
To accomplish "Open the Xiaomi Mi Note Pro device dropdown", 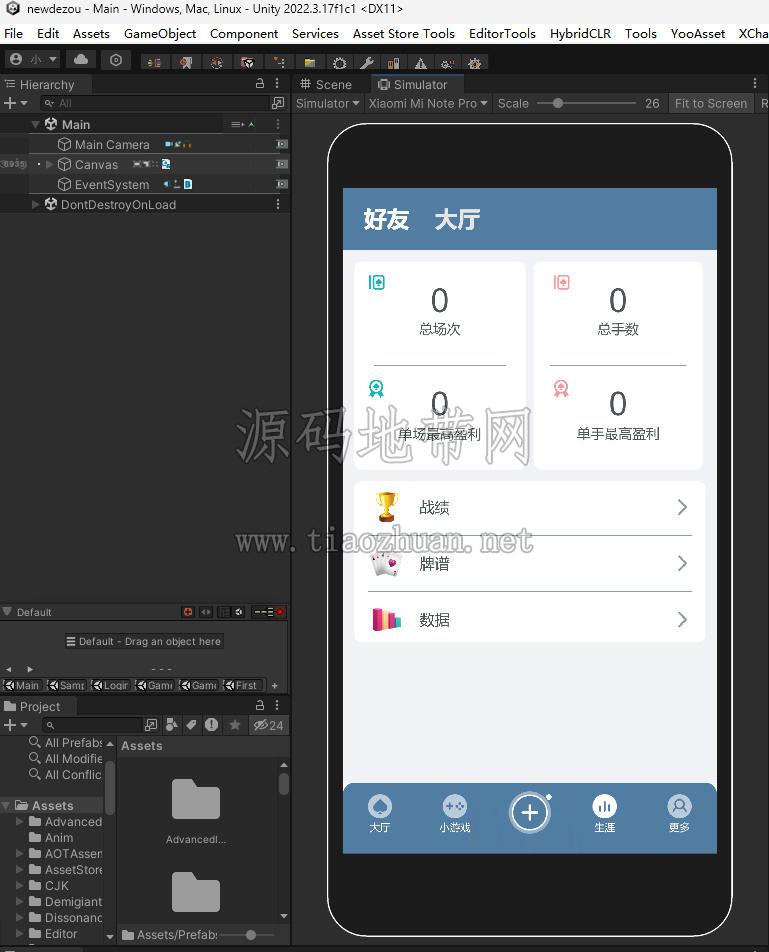I will pos(428,104).
